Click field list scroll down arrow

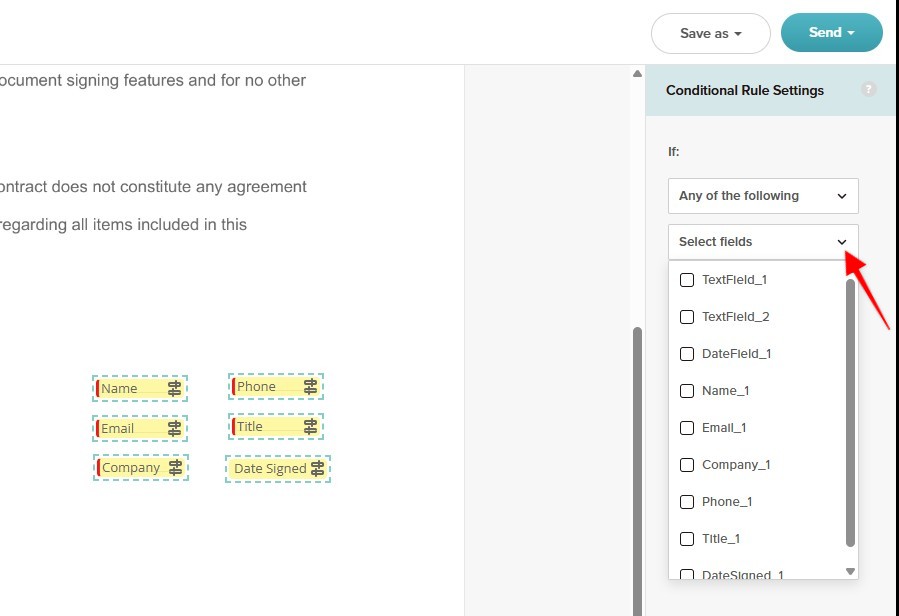click(x=850, y=571)
